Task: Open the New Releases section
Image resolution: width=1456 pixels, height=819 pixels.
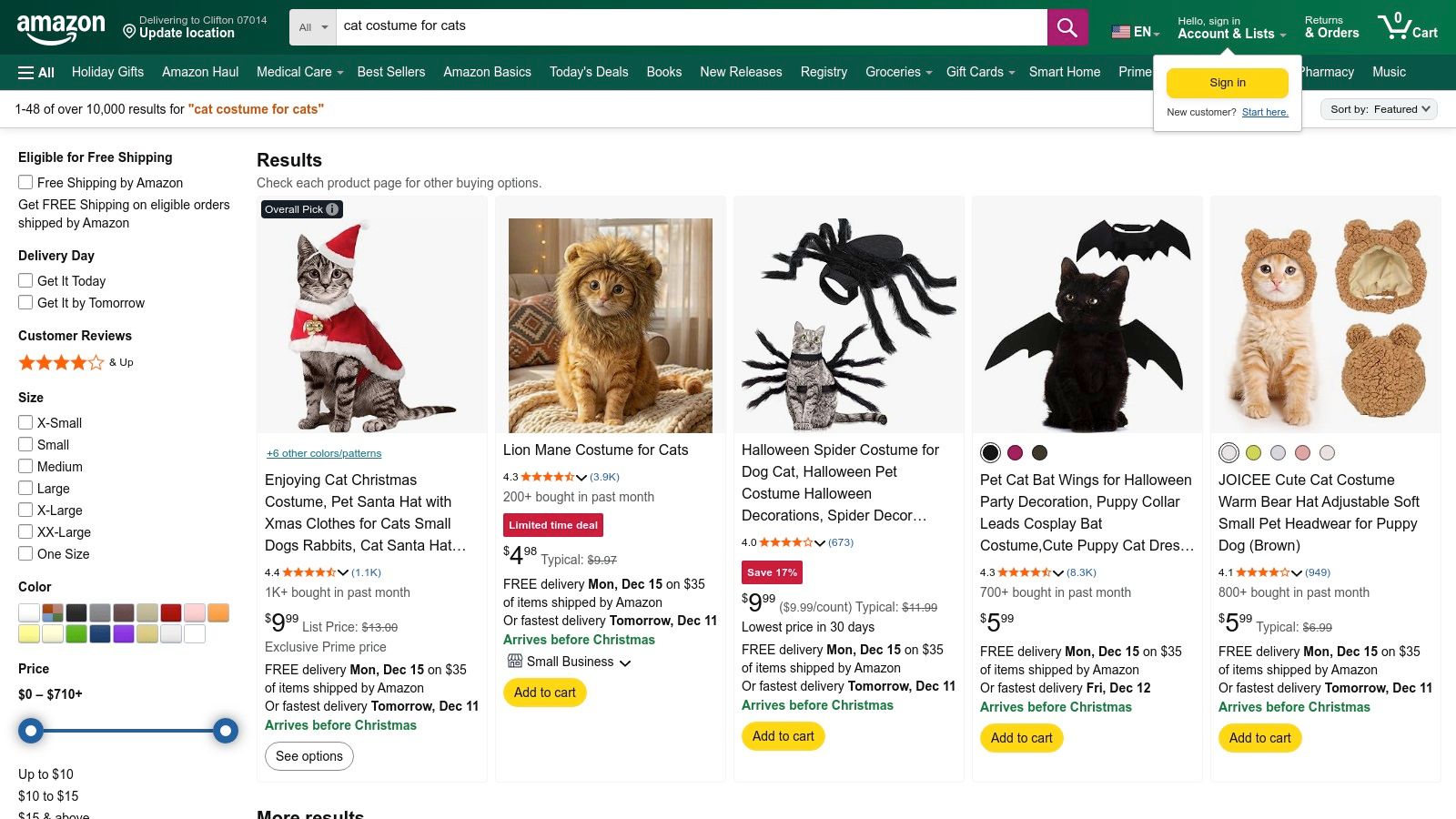Action: point(741,72)
